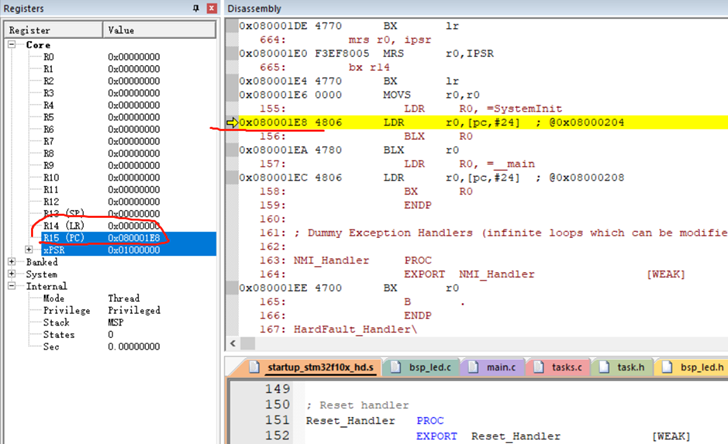
Task: Collapse the Core register group
Action: point(12,45)
